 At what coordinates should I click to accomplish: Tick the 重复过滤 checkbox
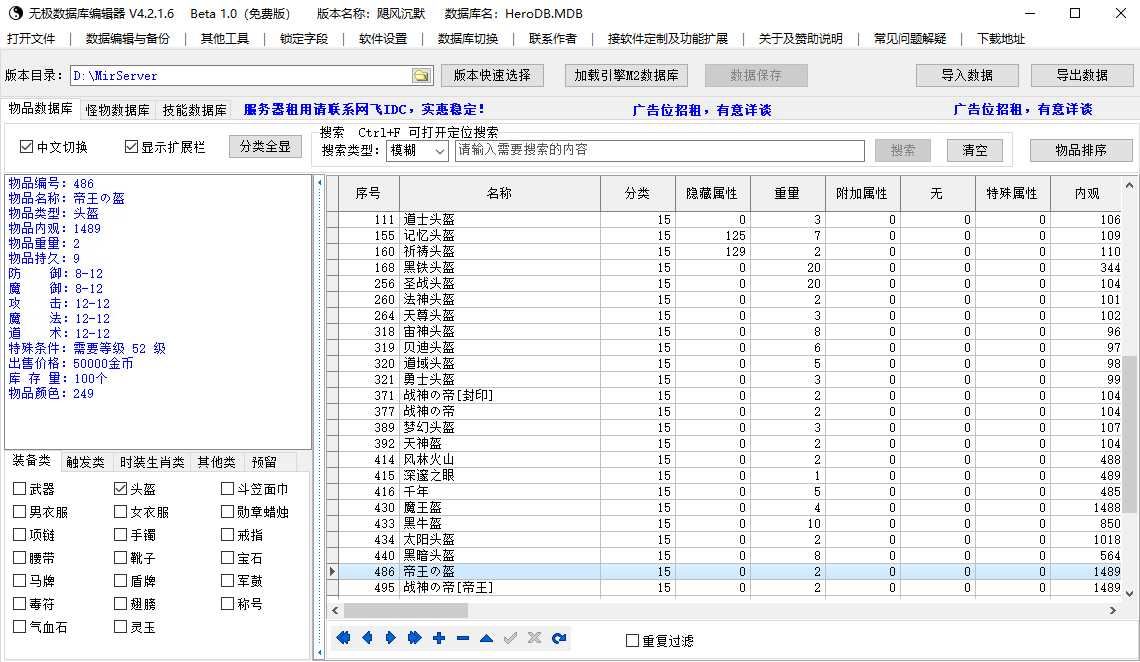(632, 641)
